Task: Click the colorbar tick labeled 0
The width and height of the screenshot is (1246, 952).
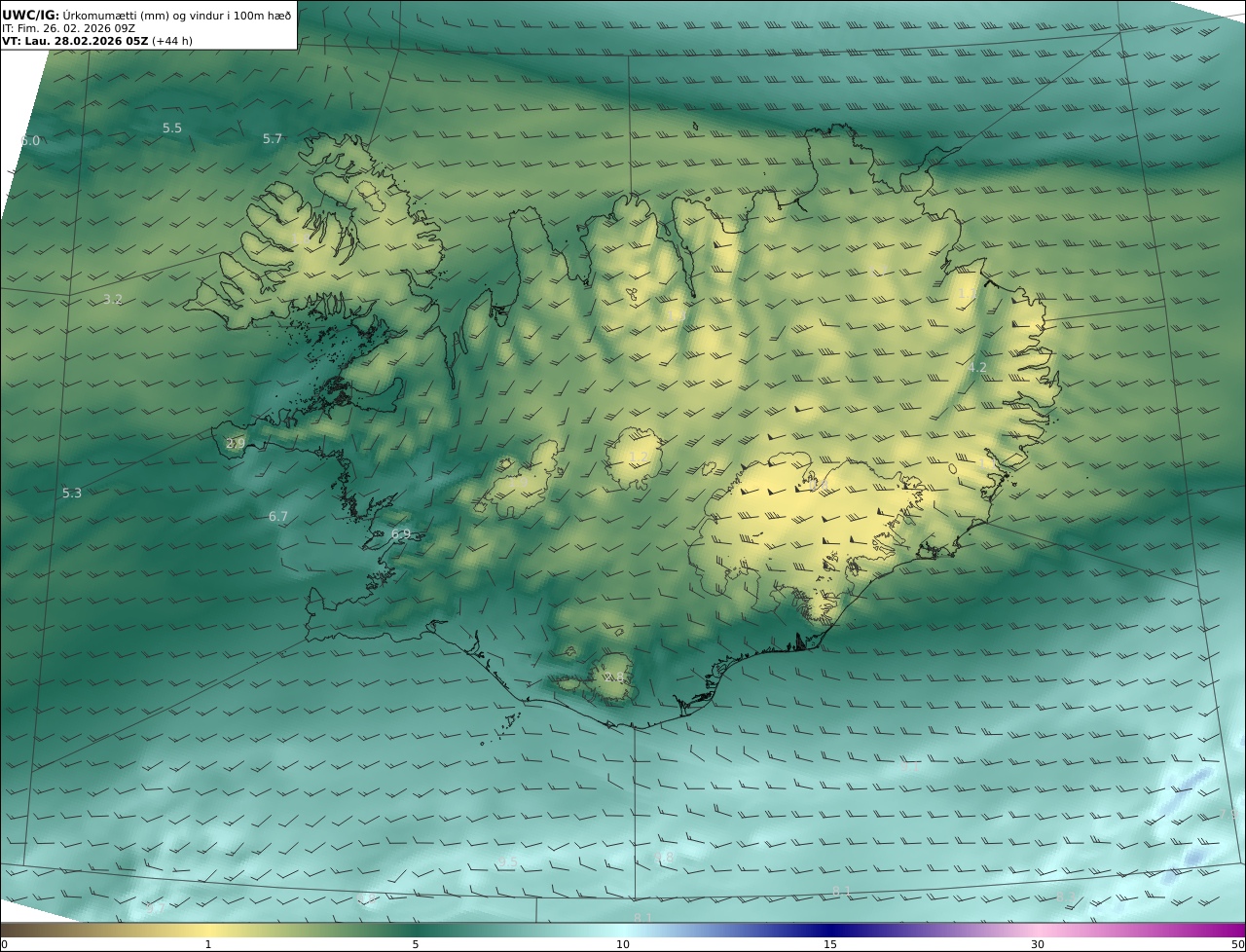Action: click(4, 944)
